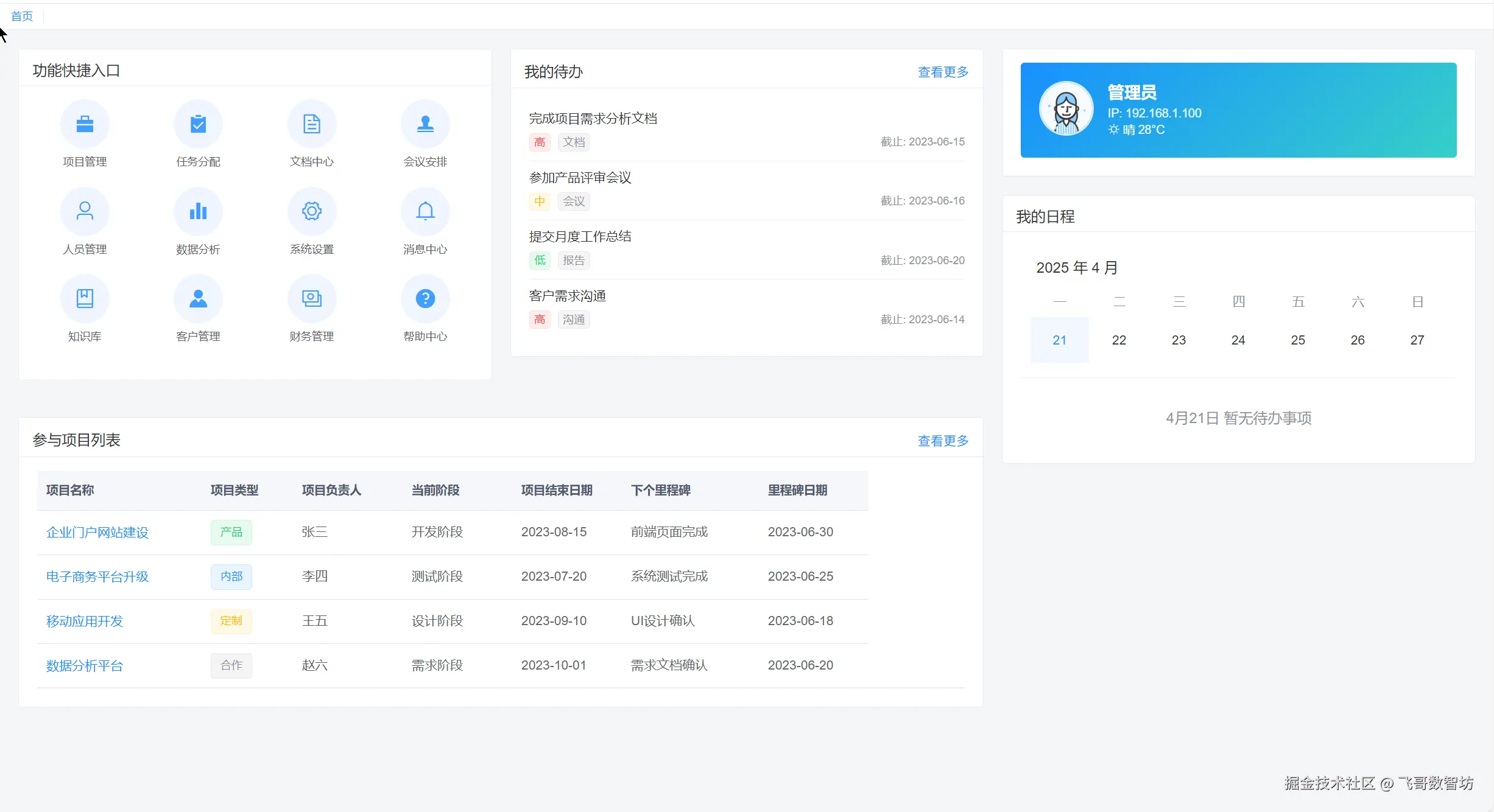The height and width of the screenshot is (812, 1494).
Task: Open project link 数据分析平台
Action: [85, 666]
